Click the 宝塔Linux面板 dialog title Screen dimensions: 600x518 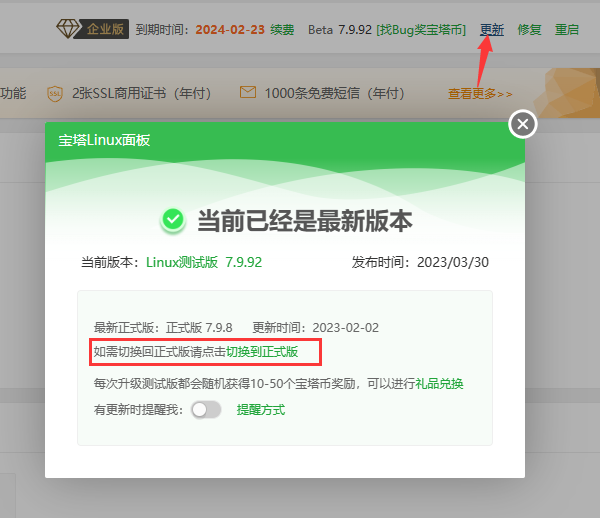pyautogui.click(x=104, y=140)
